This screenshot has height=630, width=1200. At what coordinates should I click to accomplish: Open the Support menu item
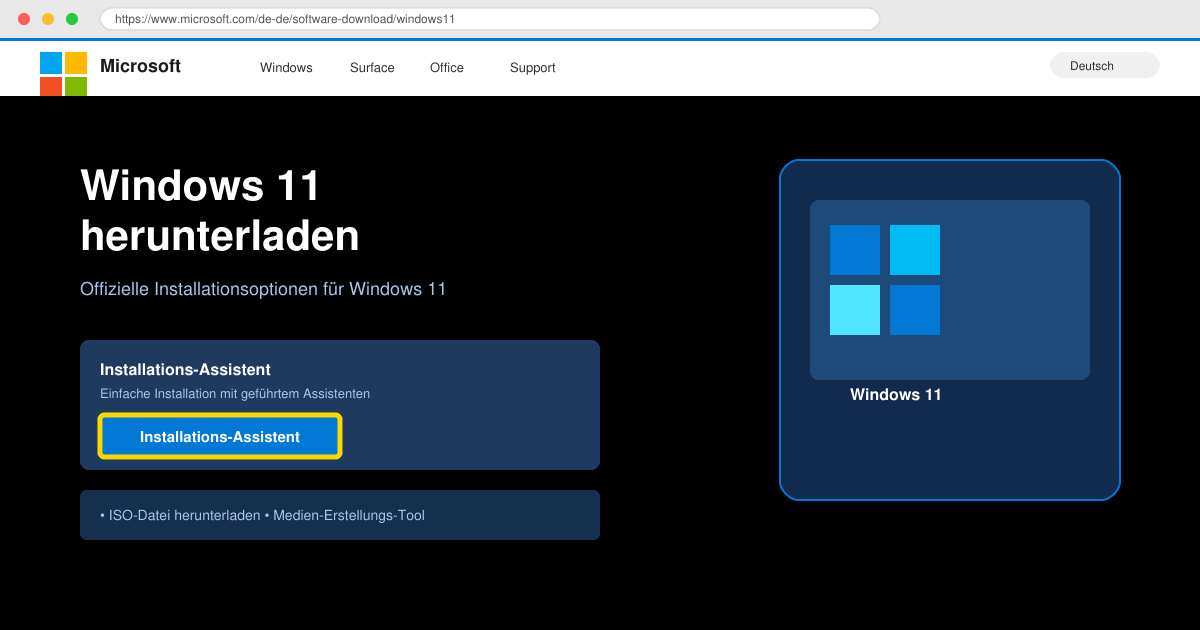[x=532, y=68]
